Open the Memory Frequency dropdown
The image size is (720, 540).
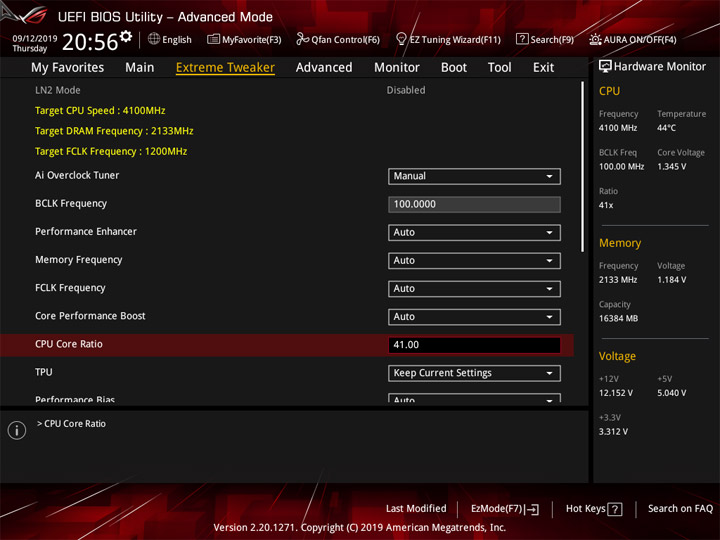(x=474, y=261)
